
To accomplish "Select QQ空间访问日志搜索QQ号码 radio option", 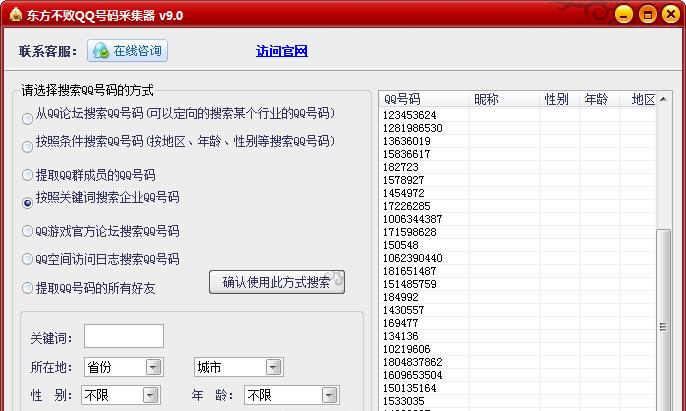I will (27, 259).
